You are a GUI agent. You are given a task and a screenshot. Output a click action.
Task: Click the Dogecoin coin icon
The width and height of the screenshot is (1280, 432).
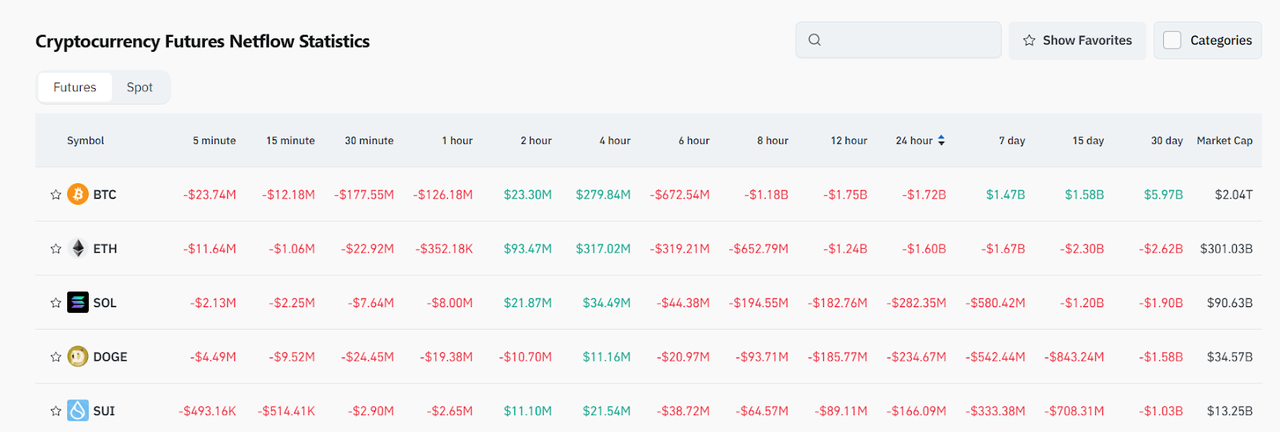78,356
